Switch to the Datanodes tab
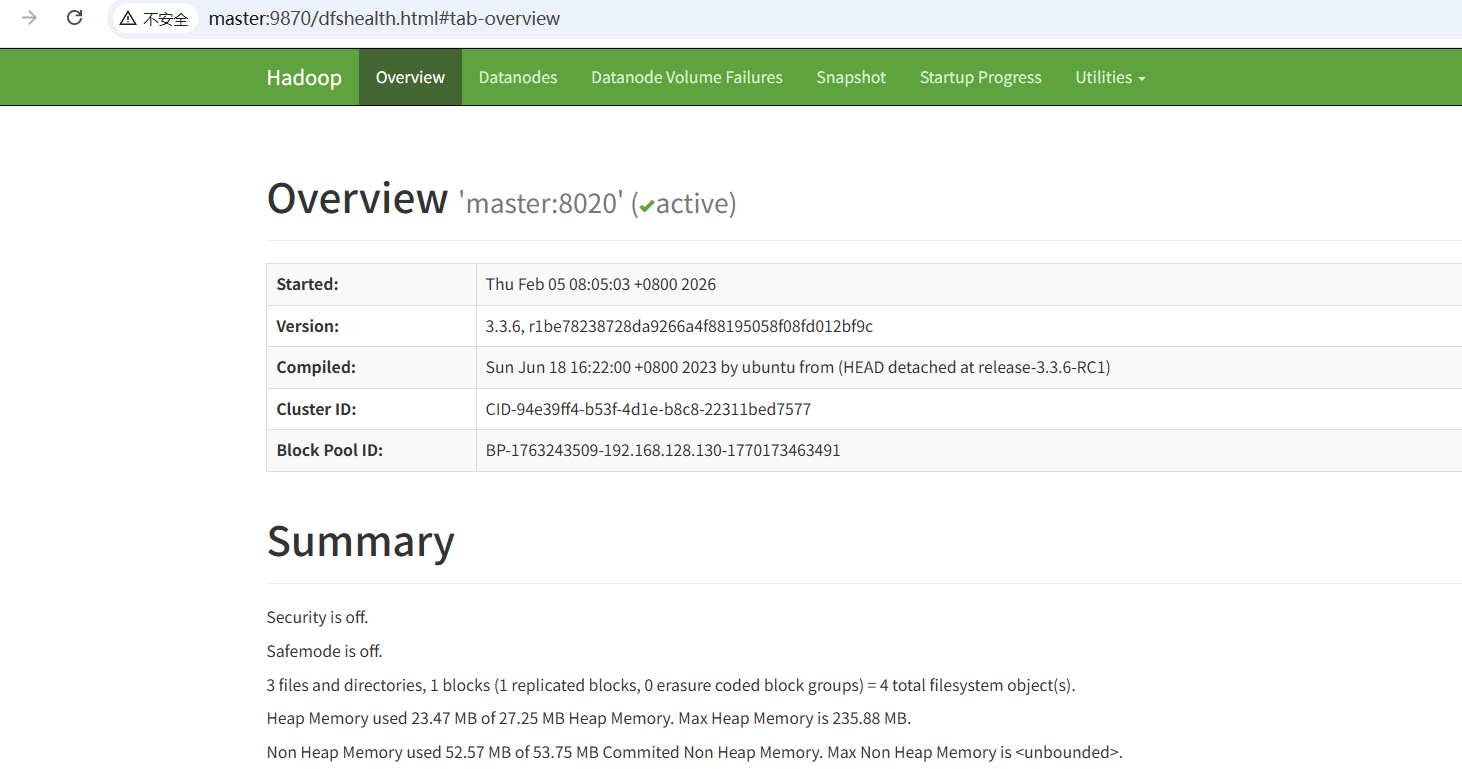The image size is (1462, 769). tap(517, 76)
